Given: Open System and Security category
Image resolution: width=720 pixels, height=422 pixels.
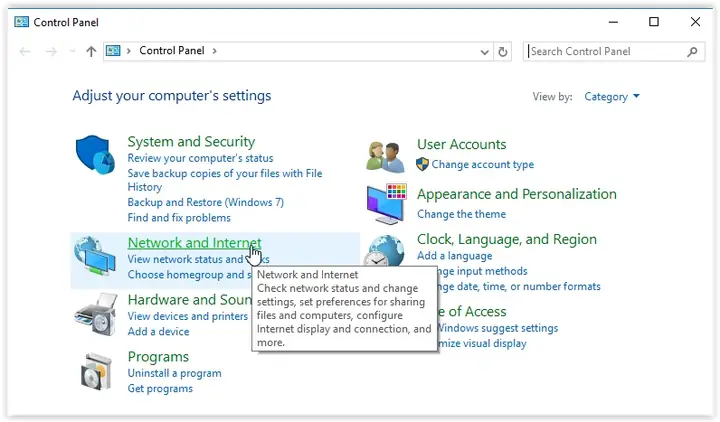Looking at the screenshot, I should [191, 141].
